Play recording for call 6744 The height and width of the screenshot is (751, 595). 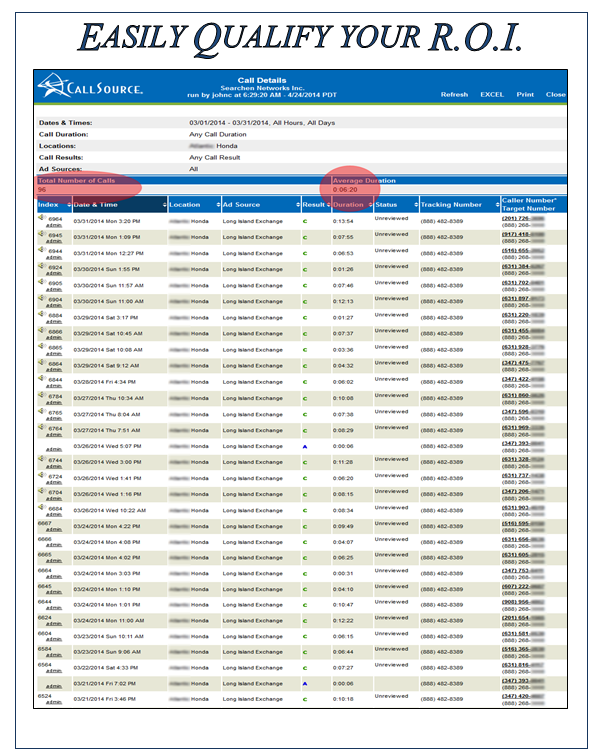click(42, 459)
